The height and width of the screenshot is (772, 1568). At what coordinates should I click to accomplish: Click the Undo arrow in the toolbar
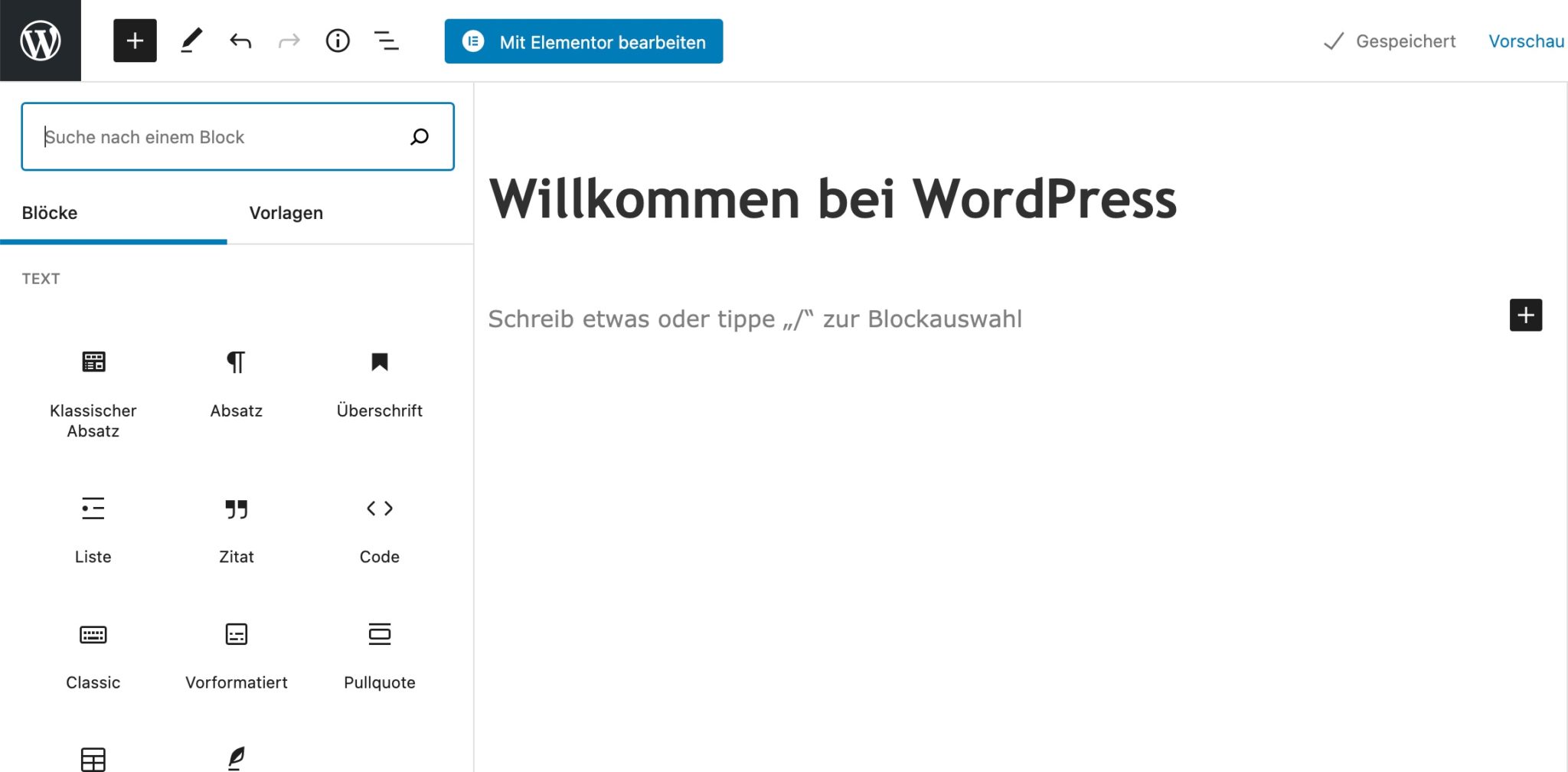pyautogui.click(x=240, y=41)
